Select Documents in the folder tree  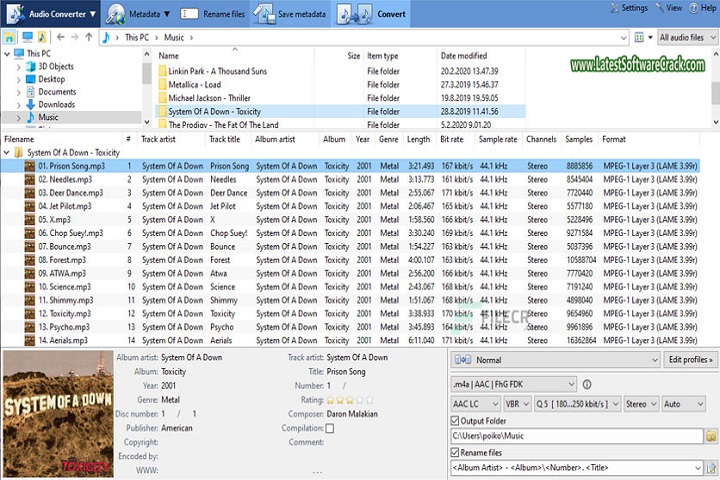coord(57,92)
